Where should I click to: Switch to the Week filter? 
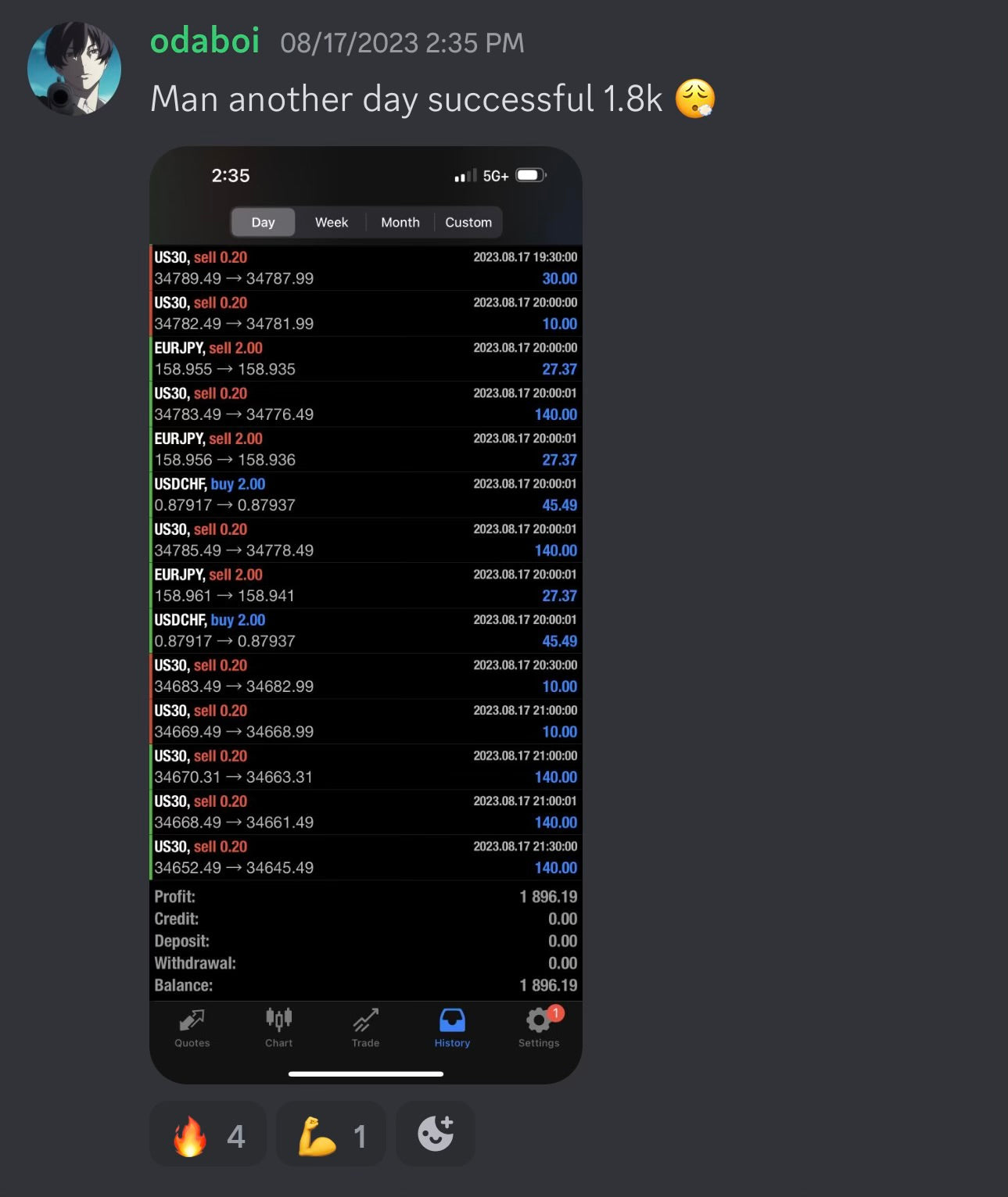332,222
